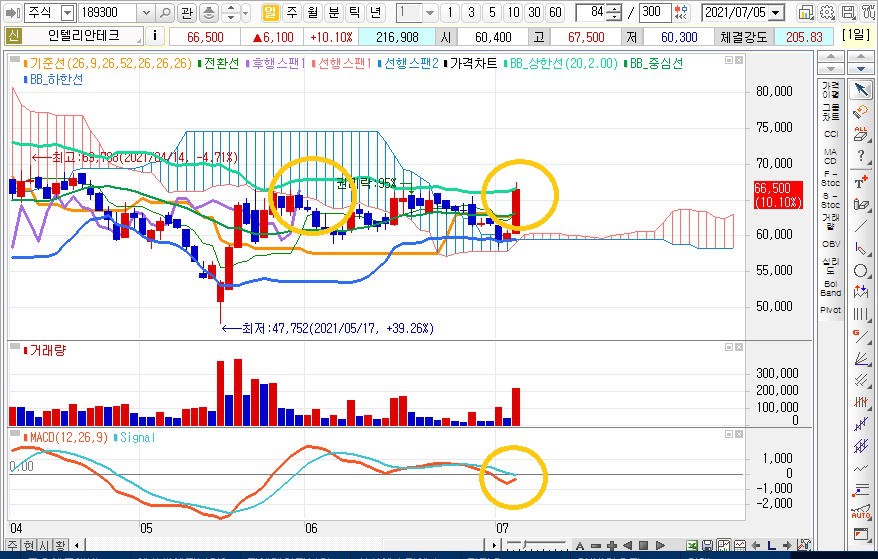The width and height of the screenshot is (878, 559).
Task: Click the 황 tab at bottom left
Action: coord(60,545)
